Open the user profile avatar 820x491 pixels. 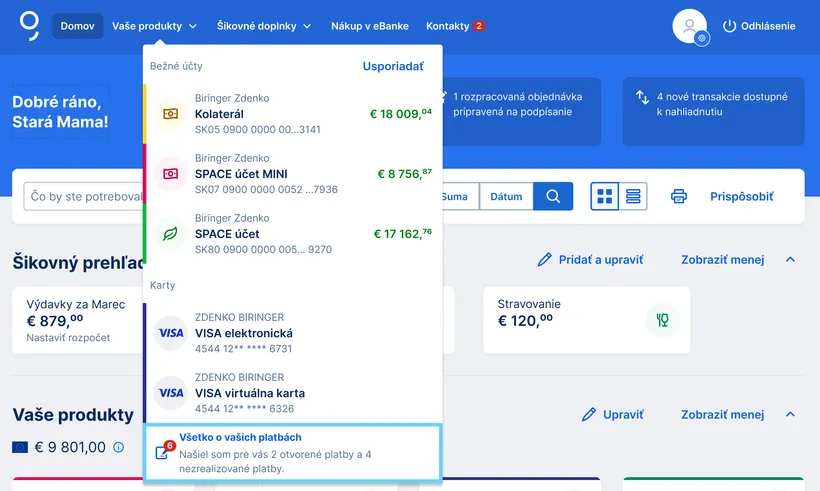(690, 26)
